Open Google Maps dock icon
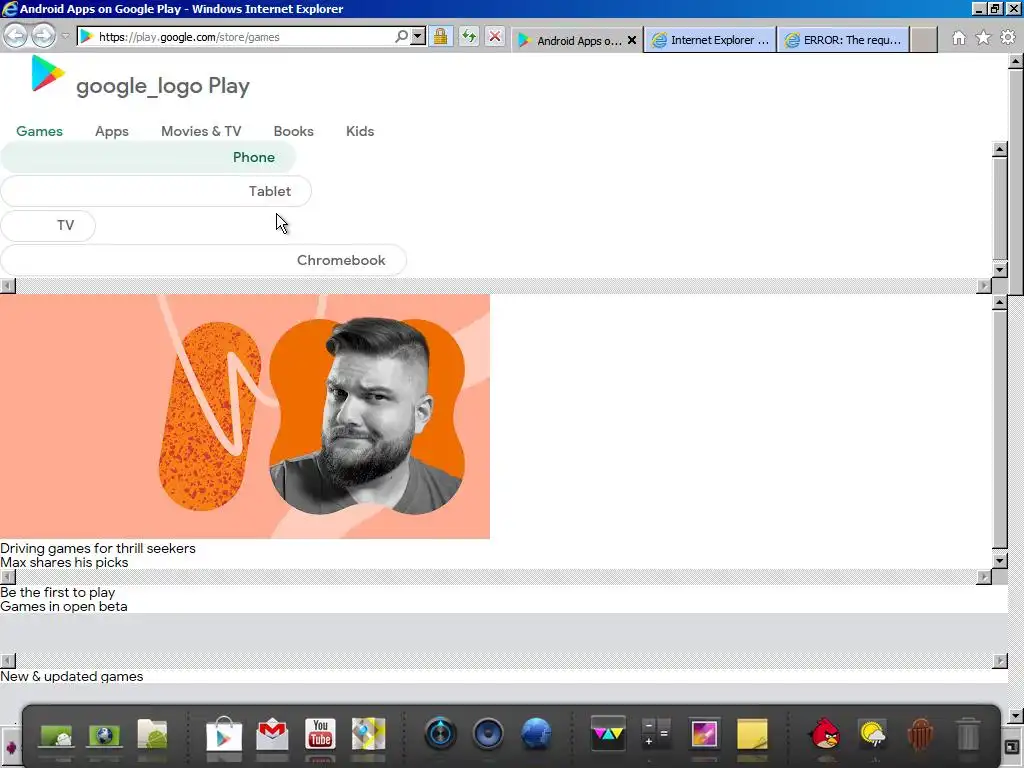This screenshot has width=1024, height=768. point(368,734)
